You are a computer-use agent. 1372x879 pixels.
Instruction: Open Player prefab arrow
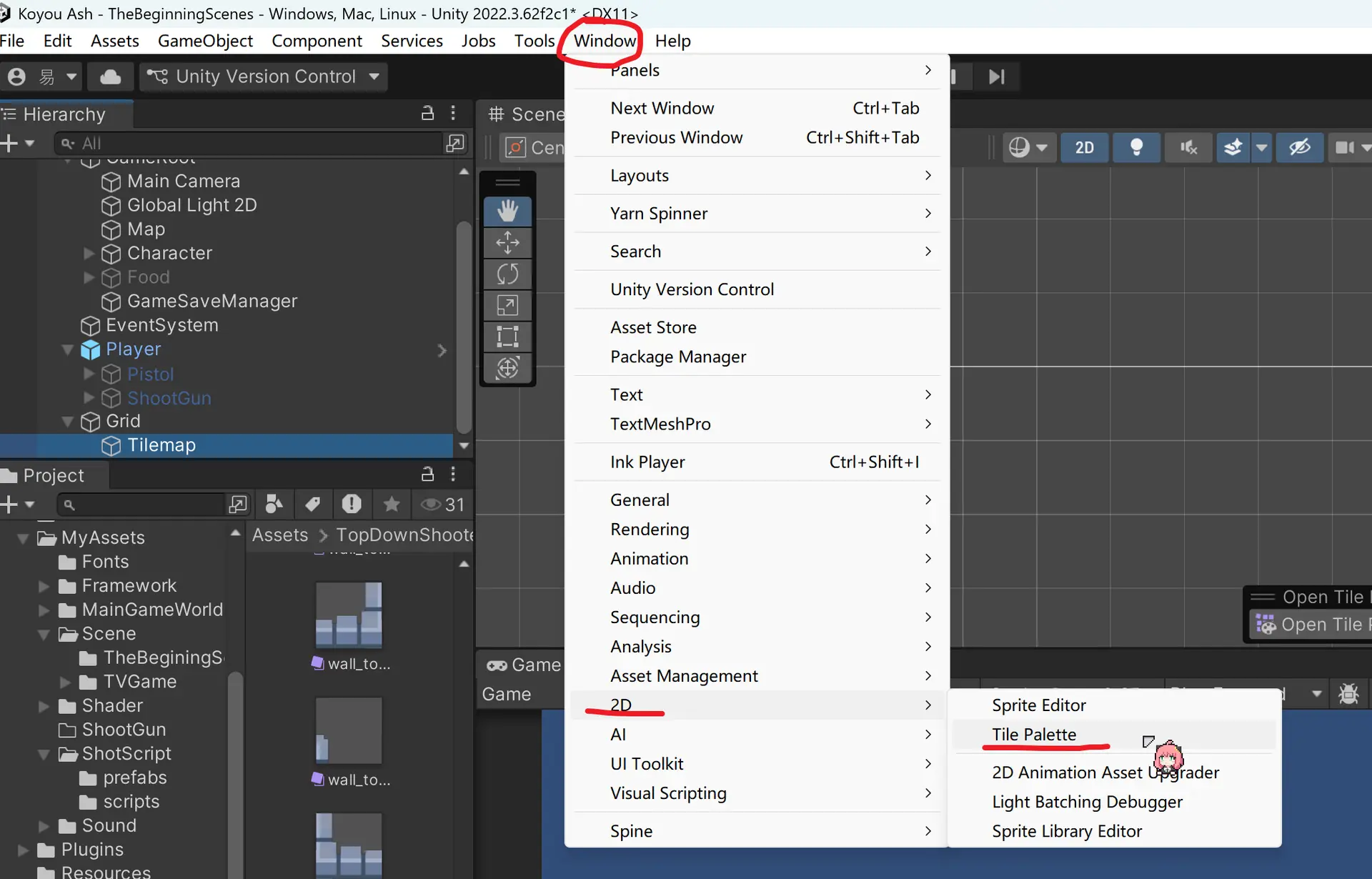(x=442, y=350)
